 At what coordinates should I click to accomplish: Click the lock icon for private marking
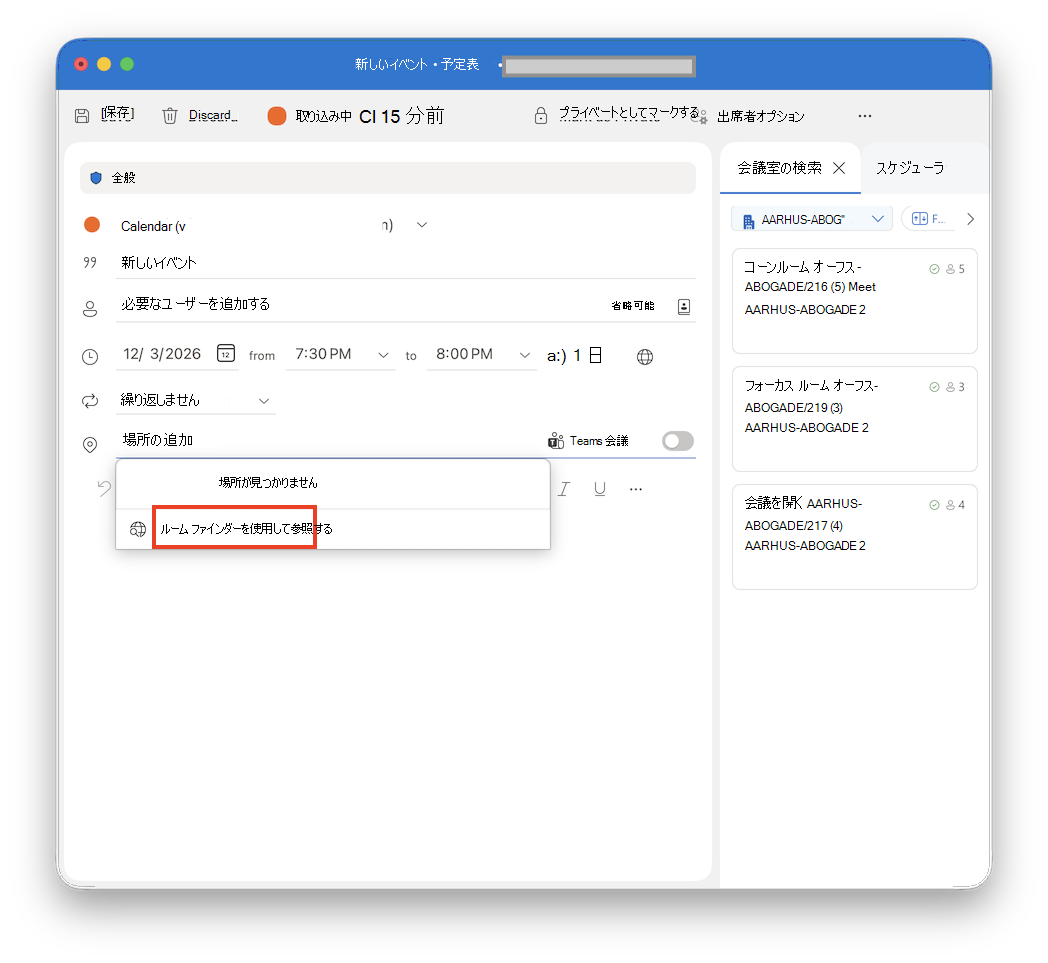point(541,116)
